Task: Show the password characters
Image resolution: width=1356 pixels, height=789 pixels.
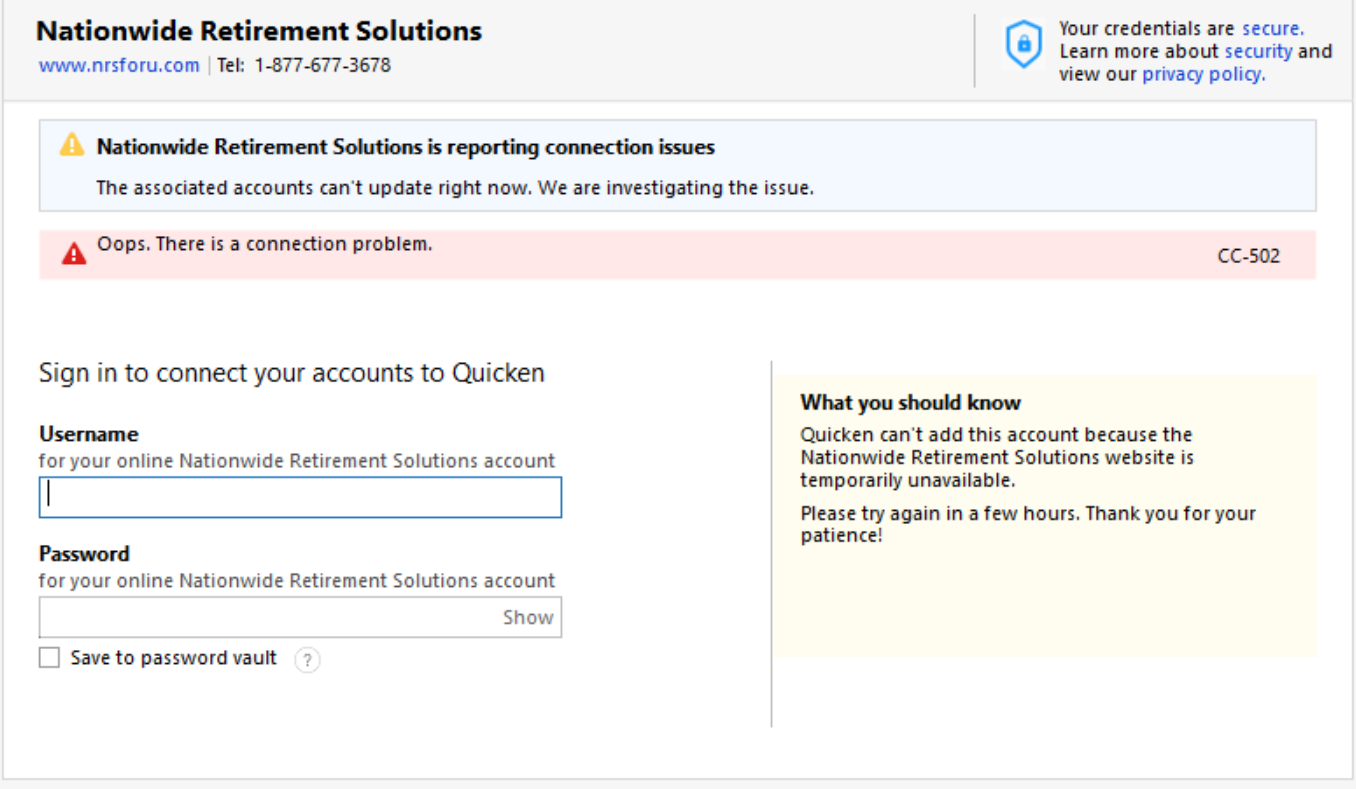Action: click(x=528, y=617)
